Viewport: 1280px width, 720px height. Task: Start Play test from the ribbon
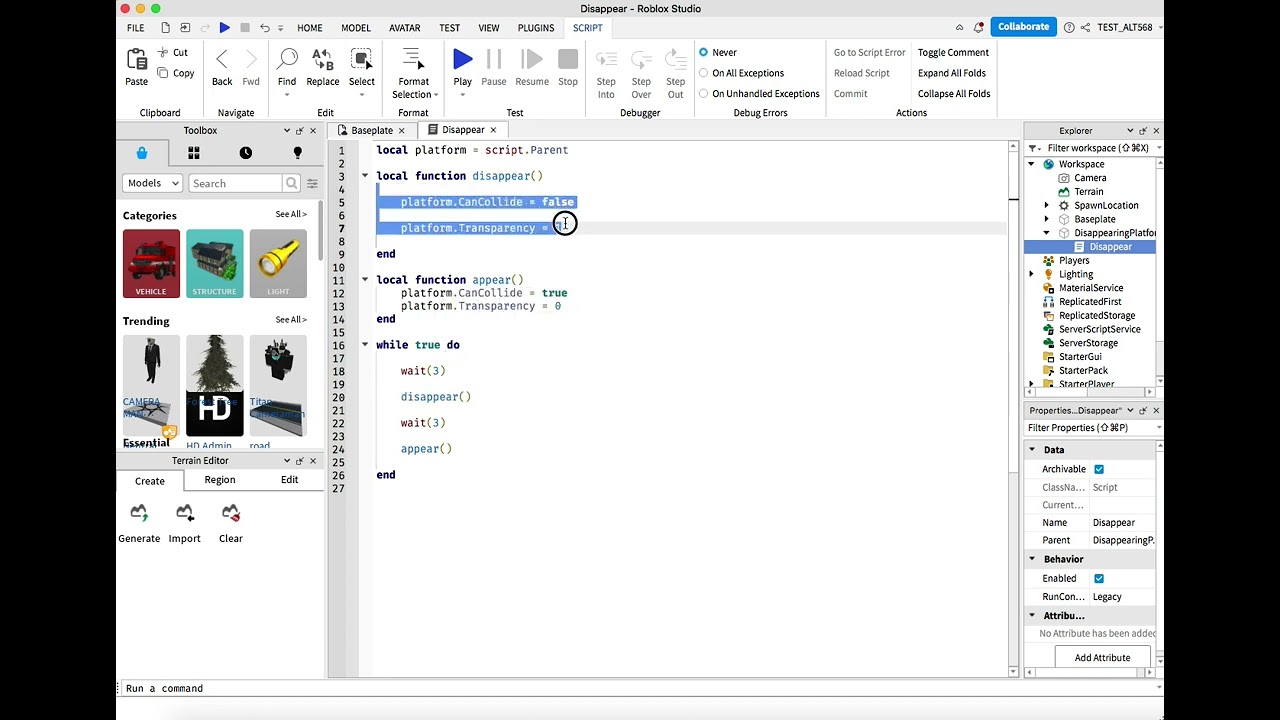[x=462, y=60]
